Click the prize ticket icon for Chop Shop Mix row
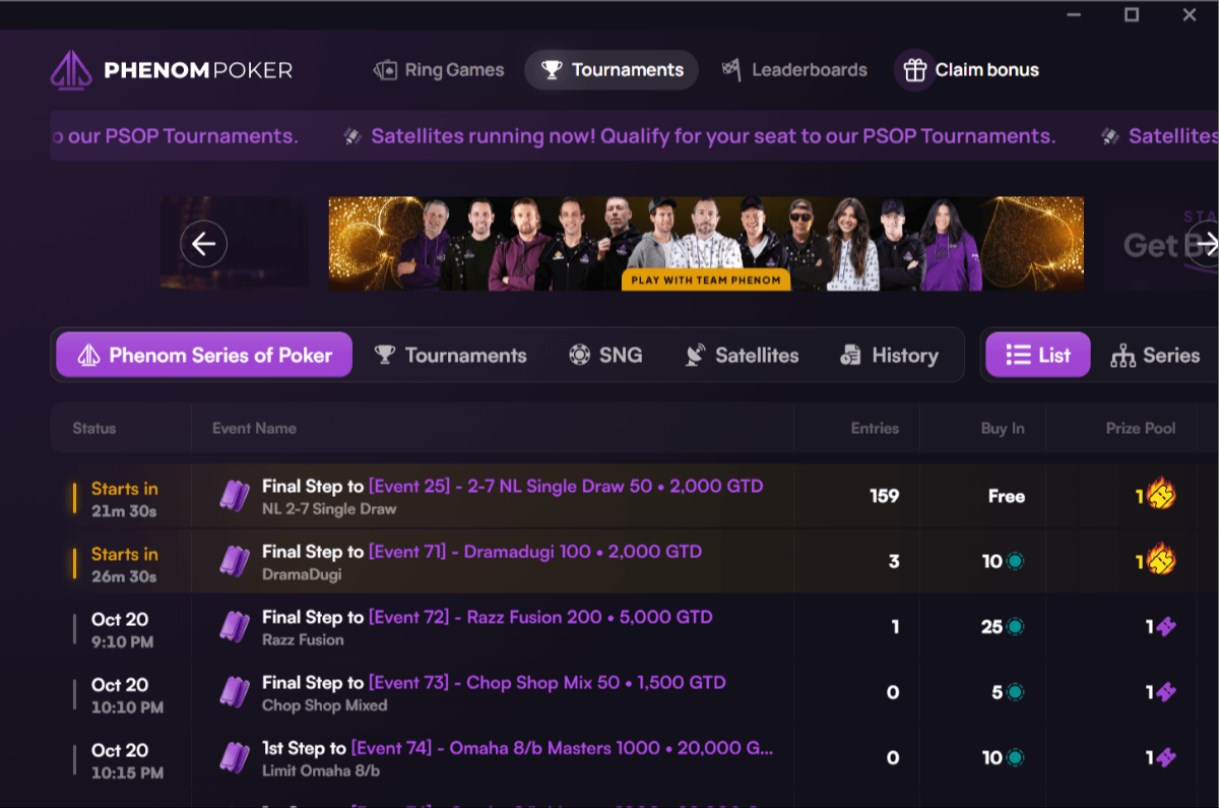The image size is (1219, 808). pyautogui.click(x=1166, y=692)
